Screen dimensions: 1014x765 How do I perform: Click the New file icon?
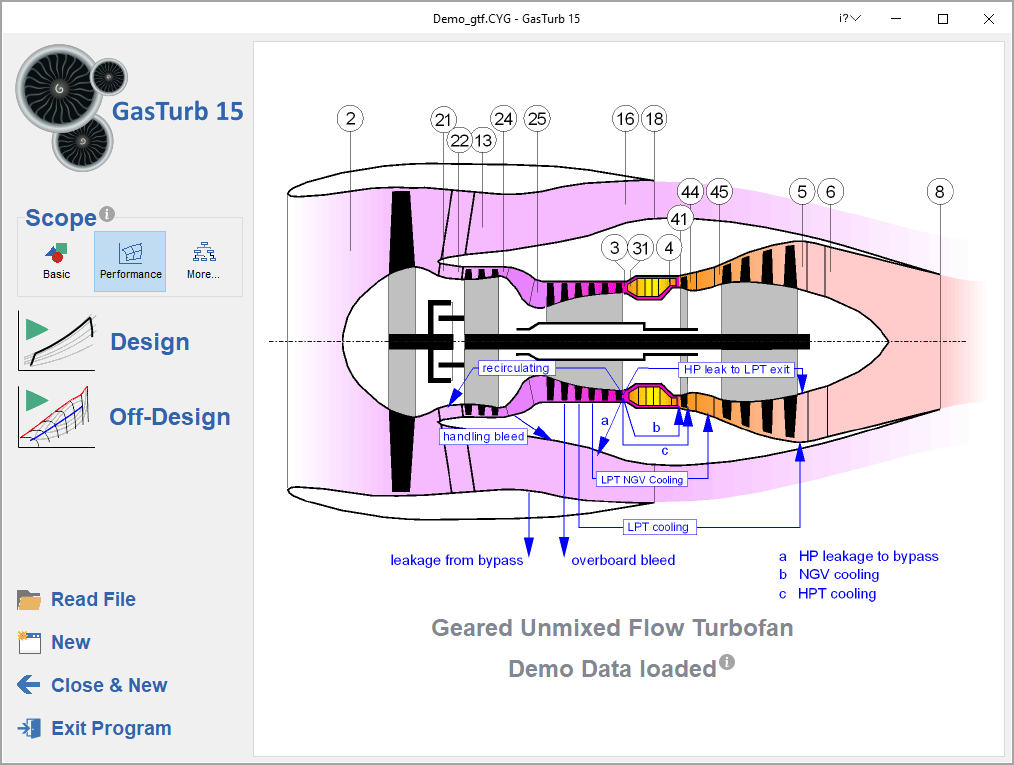(29, 643)
